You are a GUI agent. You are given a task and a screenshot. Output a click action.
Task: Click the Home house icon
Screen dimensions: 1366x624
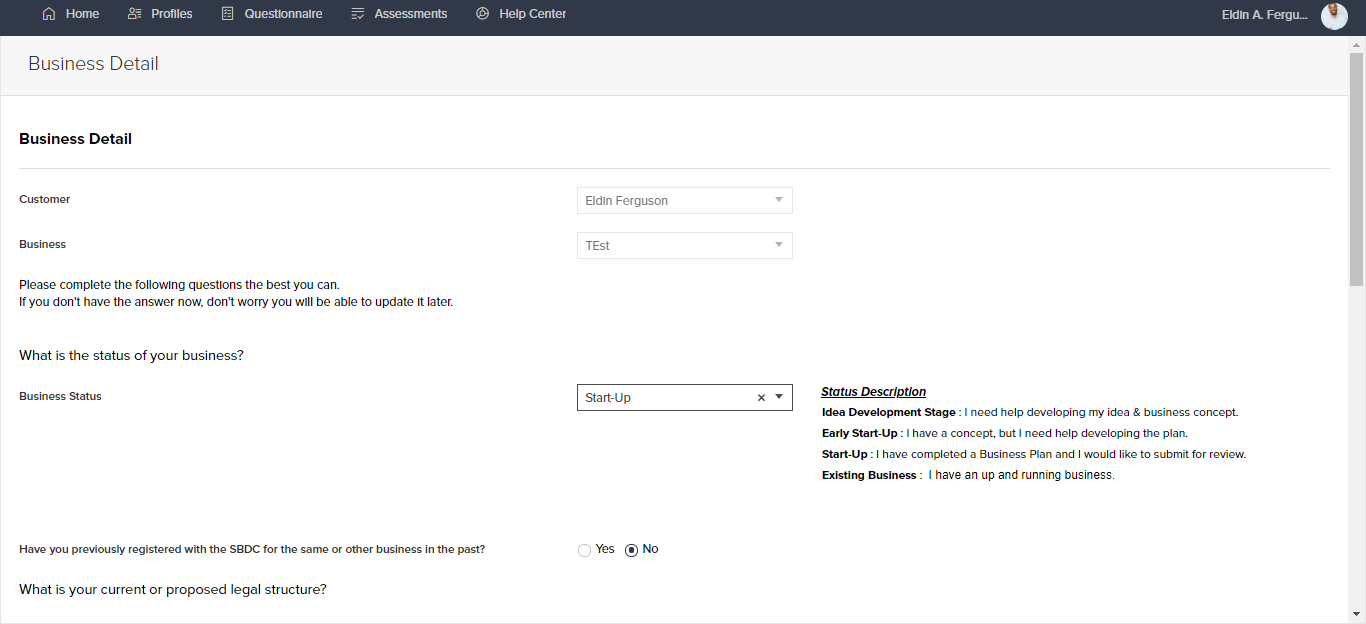[49, 14]
